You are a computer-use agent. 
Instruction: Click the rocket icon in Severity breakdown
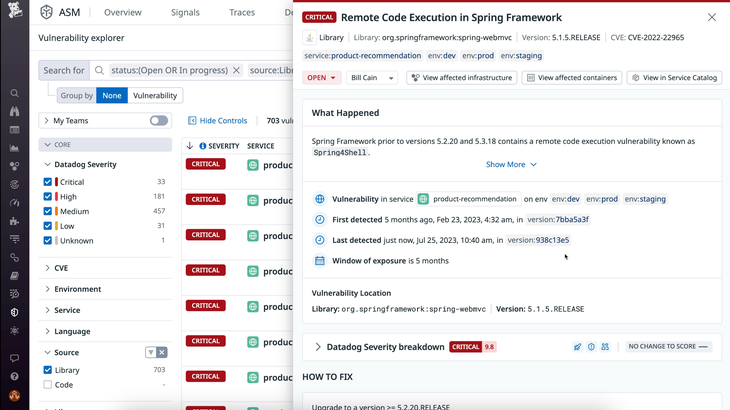tap(577, 347)
